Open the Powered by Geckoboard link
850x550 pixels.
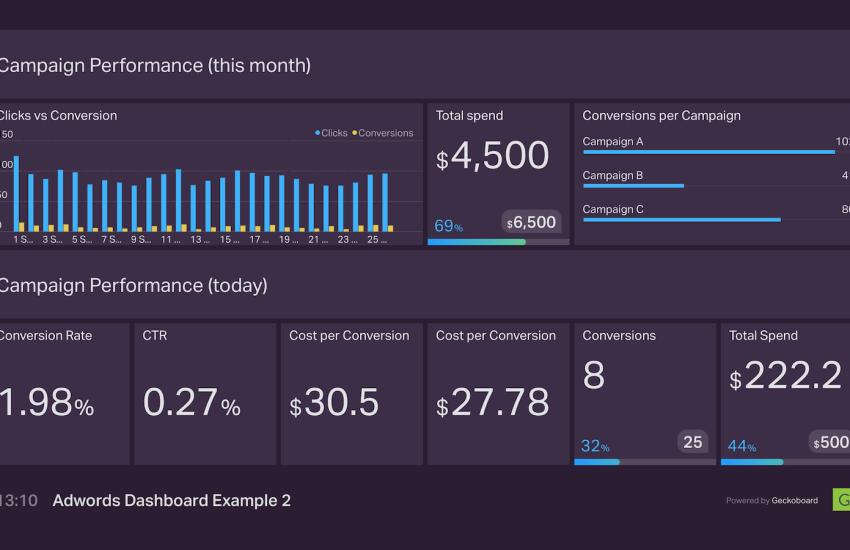(x=772, y=500)
